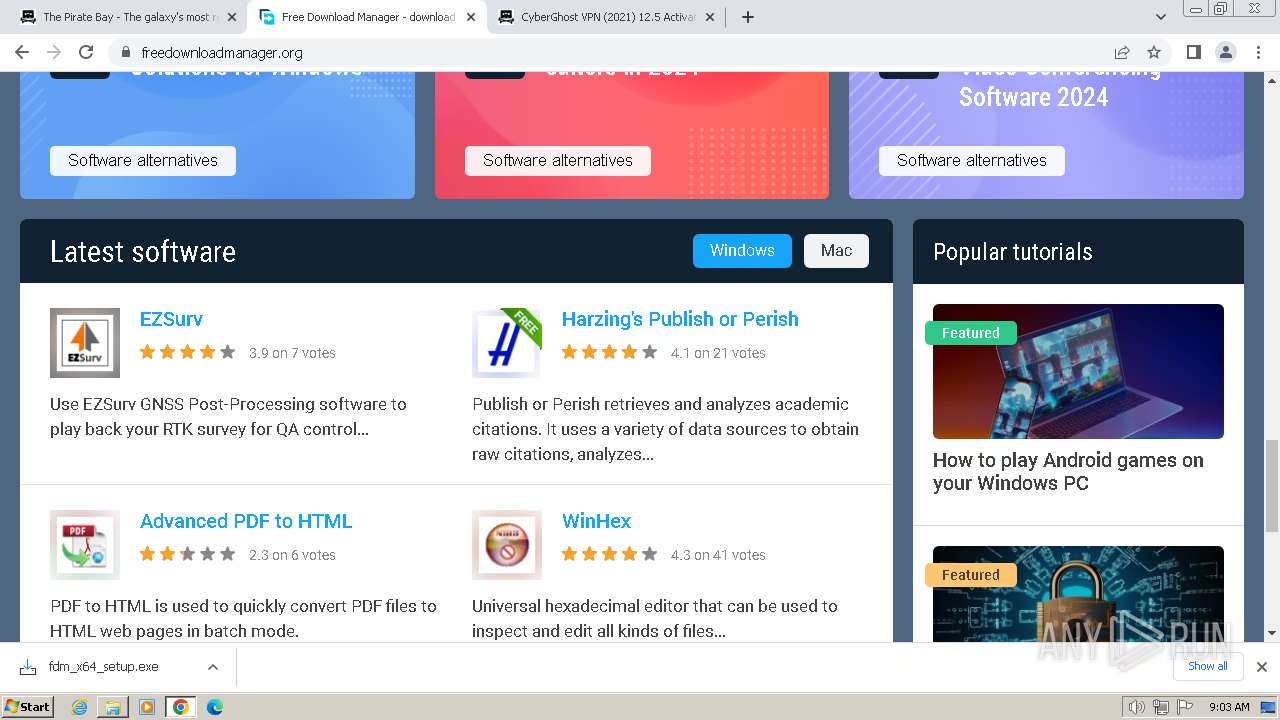Close The Pirate Bay tab
Viewport: 1280px width, 720px height.
coord(232,17)
